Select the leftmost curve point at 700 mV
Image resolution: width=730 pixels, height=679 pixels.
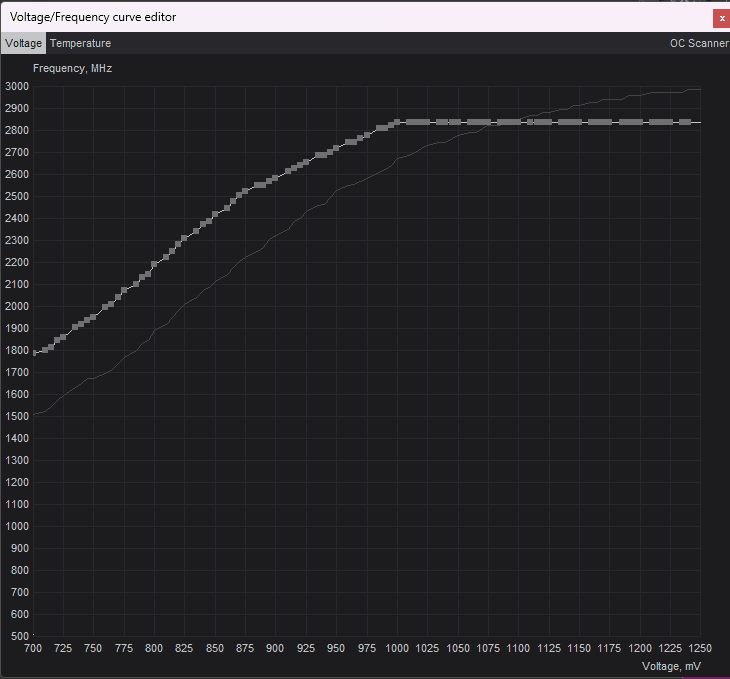pos(34,353)
